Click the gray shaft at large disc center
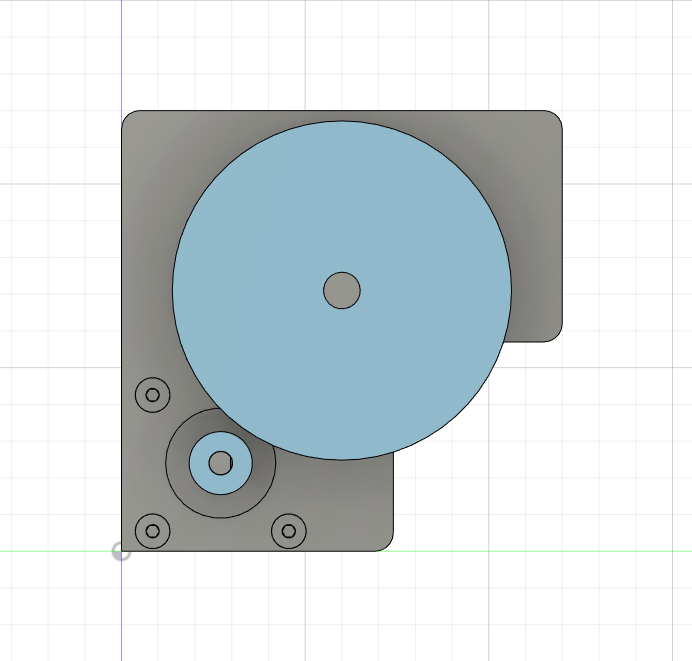Screen dimensions: 692x661 click(x=342, y=290)
